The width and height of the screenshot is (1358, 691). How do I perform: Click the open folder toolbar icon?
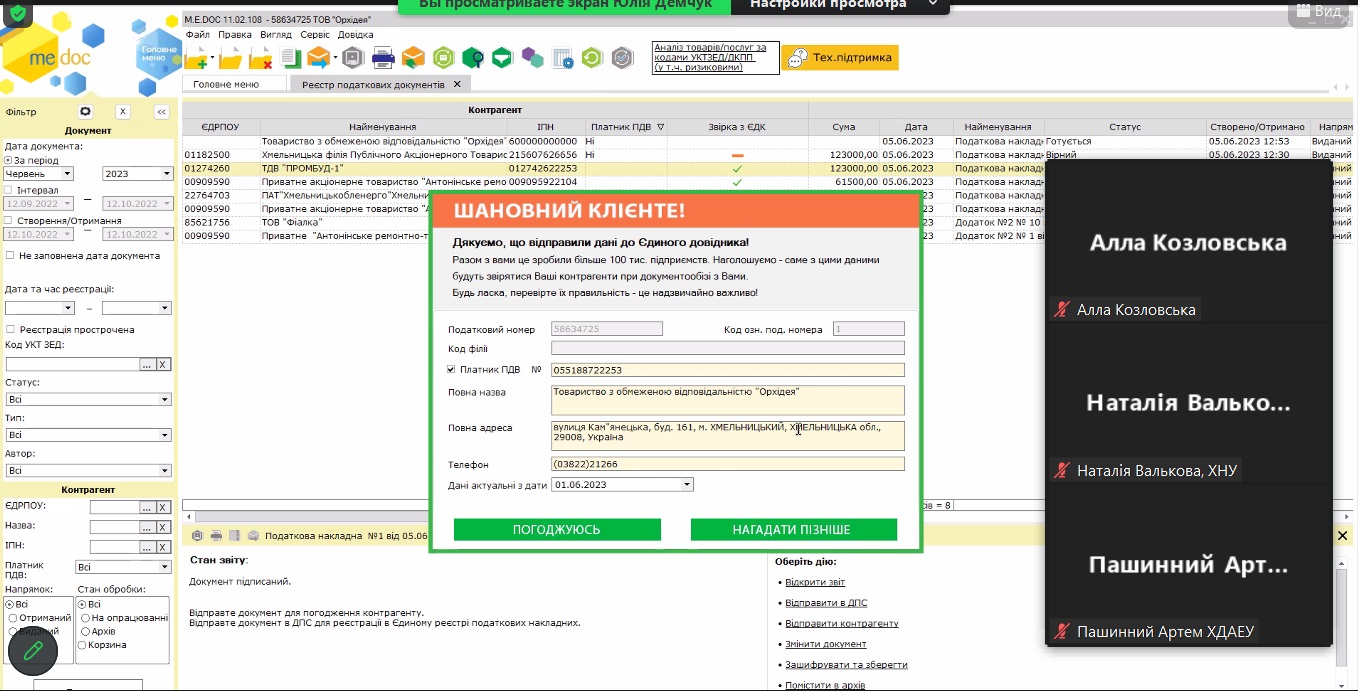pos(231,58)
